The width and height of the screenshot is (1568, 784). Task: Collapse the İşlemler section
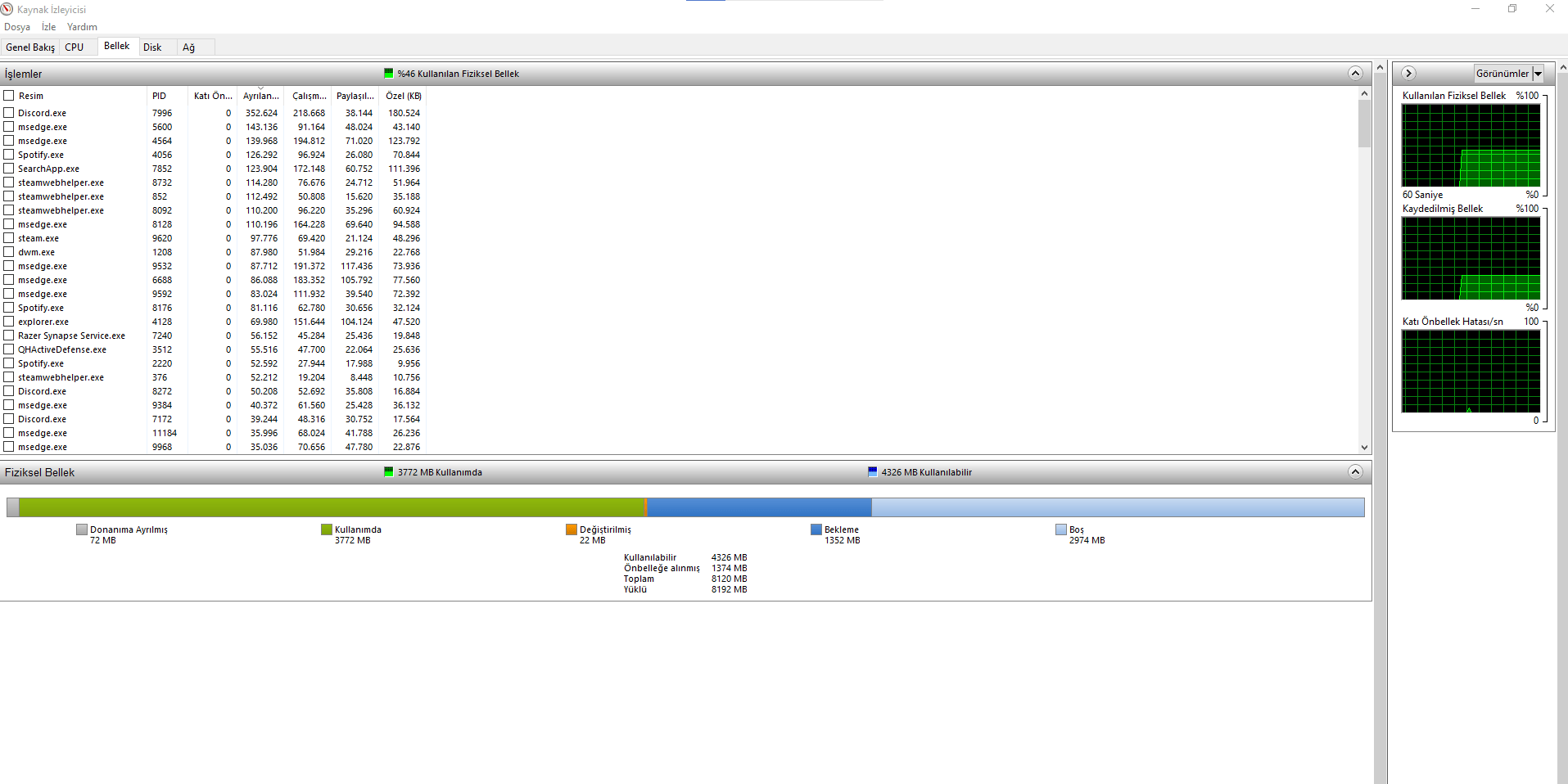[x=1355, y=74]
